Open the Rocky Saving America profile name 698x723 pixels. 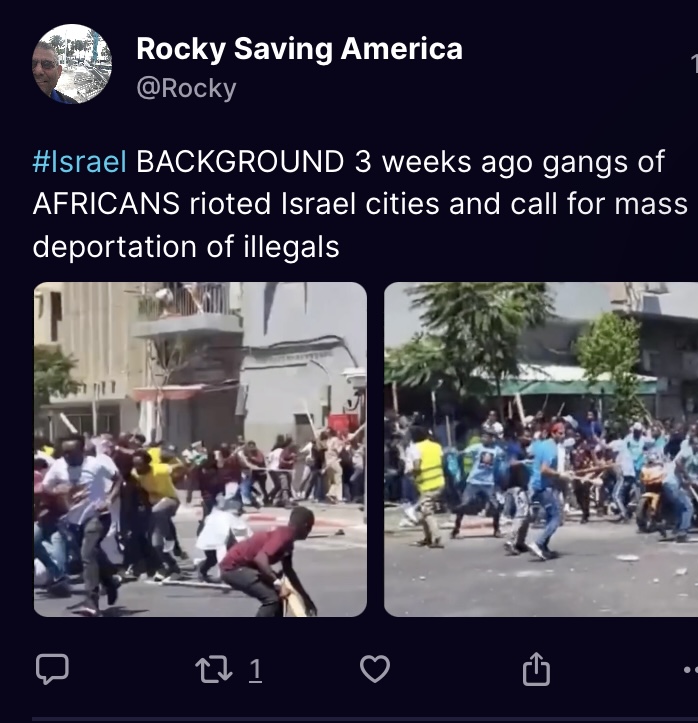[x=299, y=49]
